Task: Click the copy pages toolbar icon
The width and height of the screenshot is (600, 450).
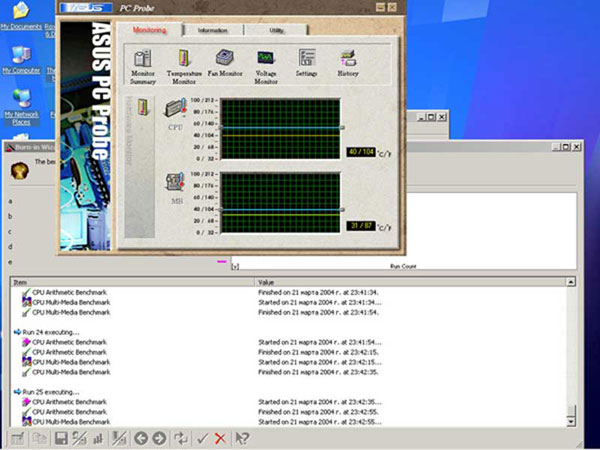Action: tap(39, 438)
